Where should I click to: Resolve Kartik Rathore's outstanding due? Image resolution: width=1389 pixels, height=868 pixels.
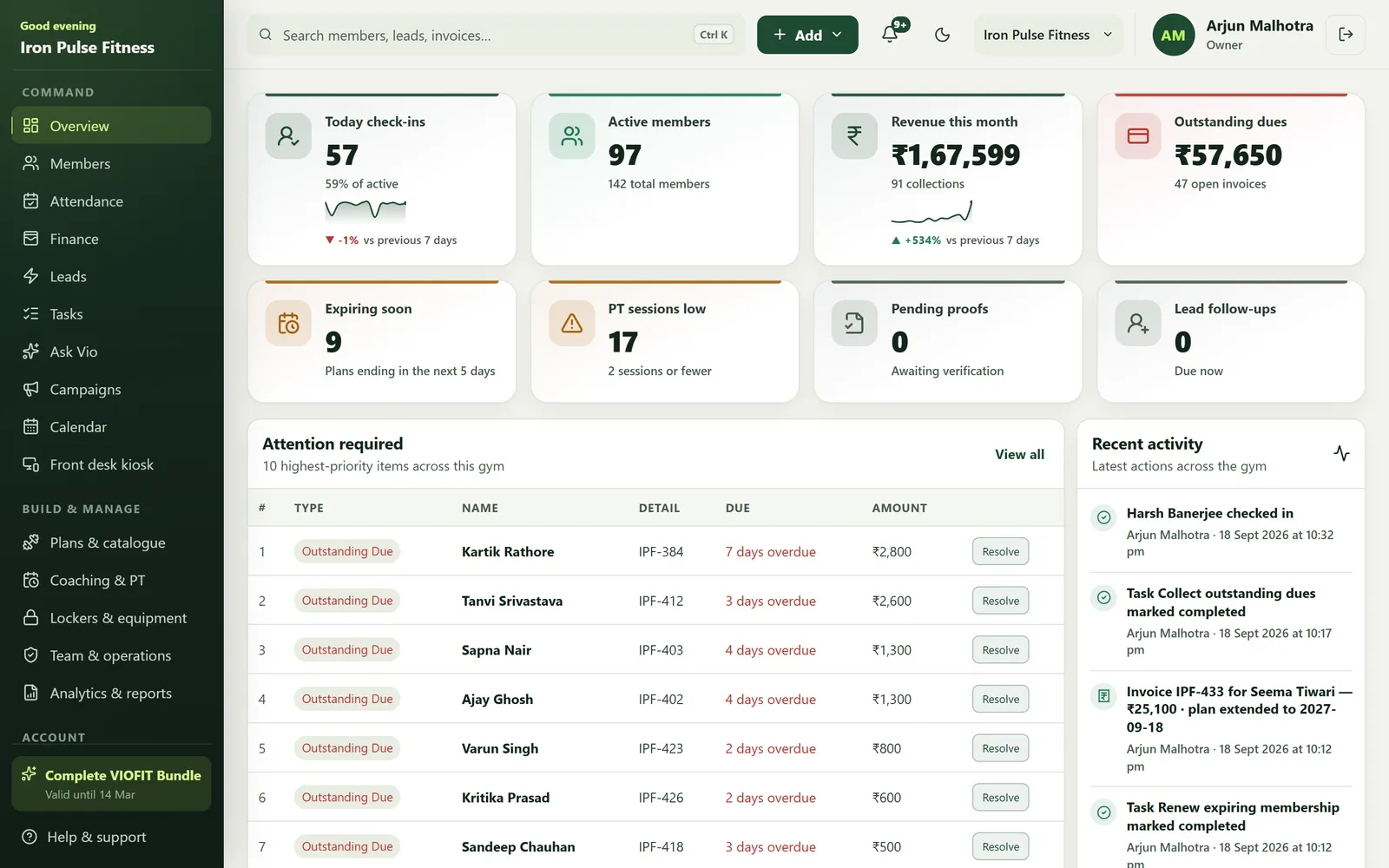1000,551
